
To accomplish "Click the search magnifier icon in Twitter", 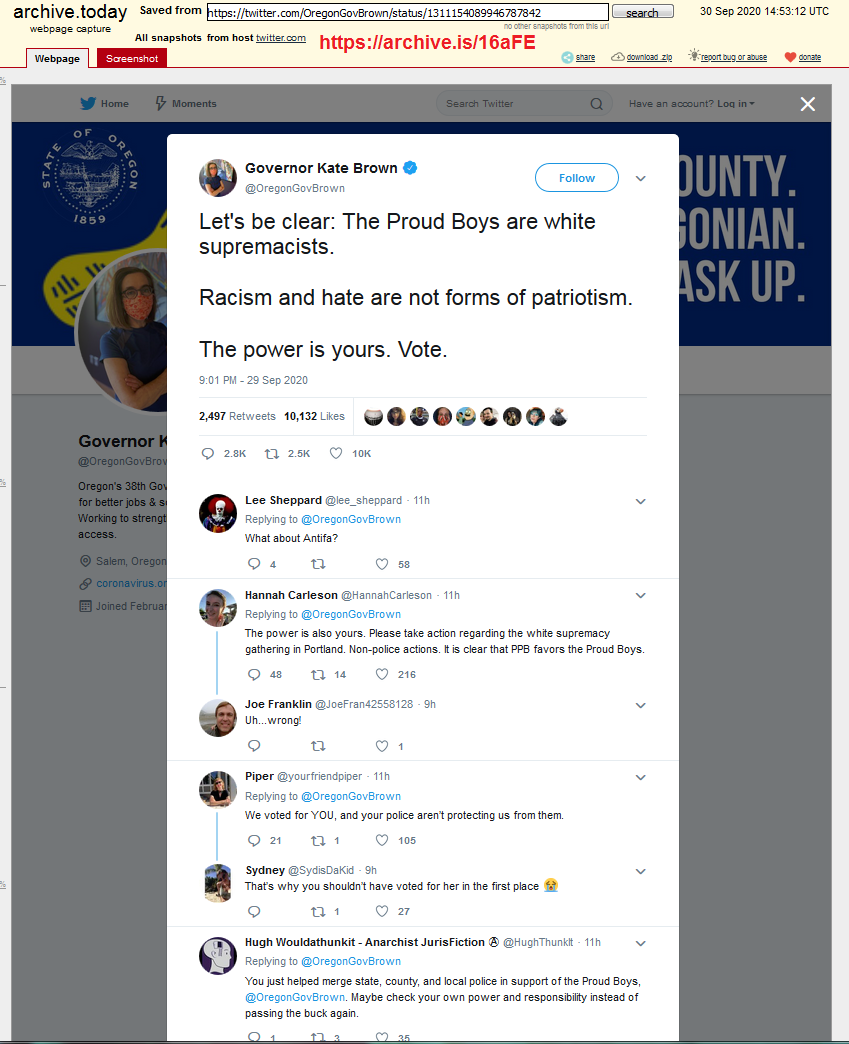I will coord(597,104).
